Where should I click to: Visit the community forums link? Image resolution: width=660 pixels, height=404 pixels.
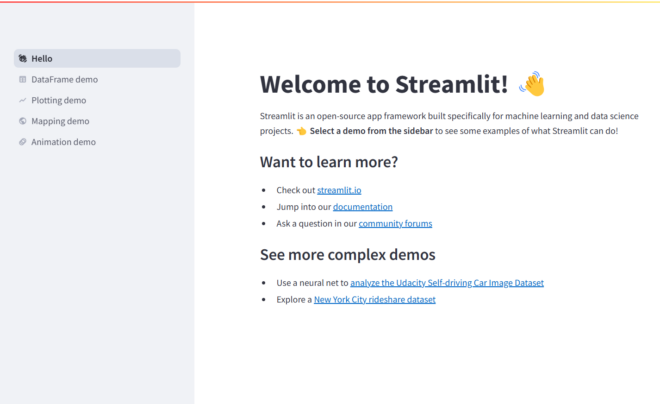point(395,224)
